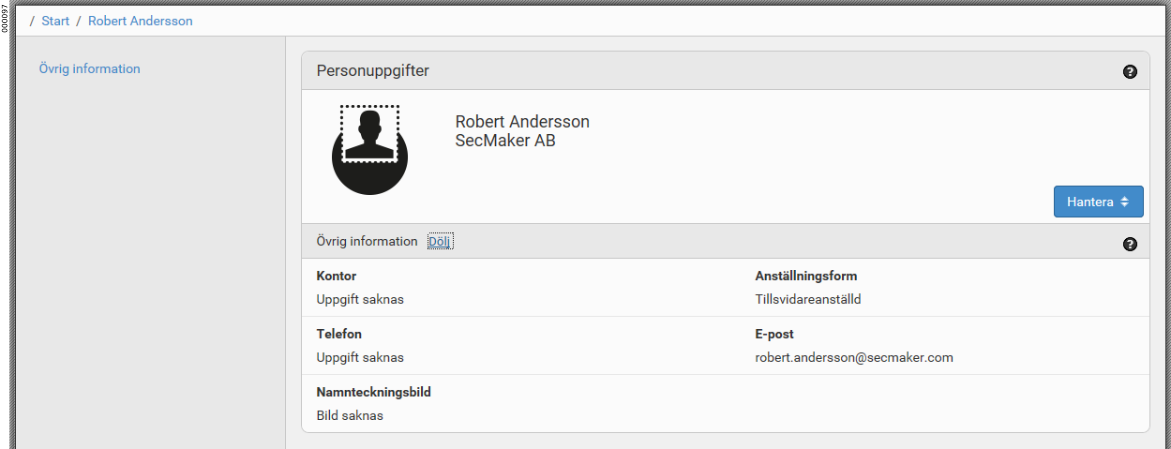Click the E-post field label
Screen dimensions: 1171x449
pos(774,334)
